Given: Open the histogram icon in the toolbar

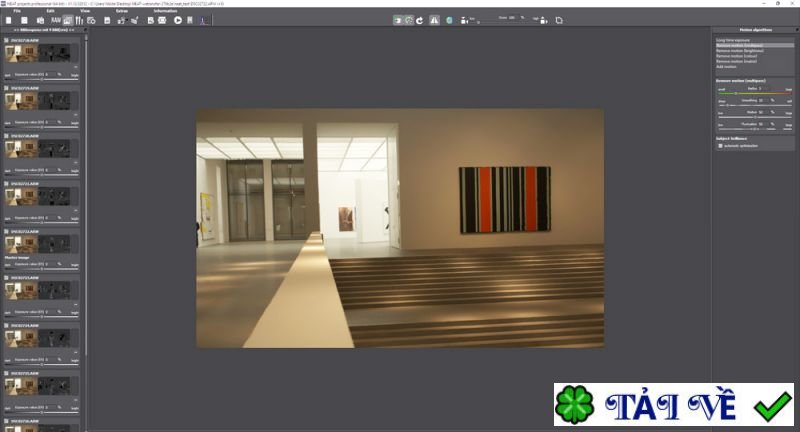Looking at the screenshot, I should (203, 20).
